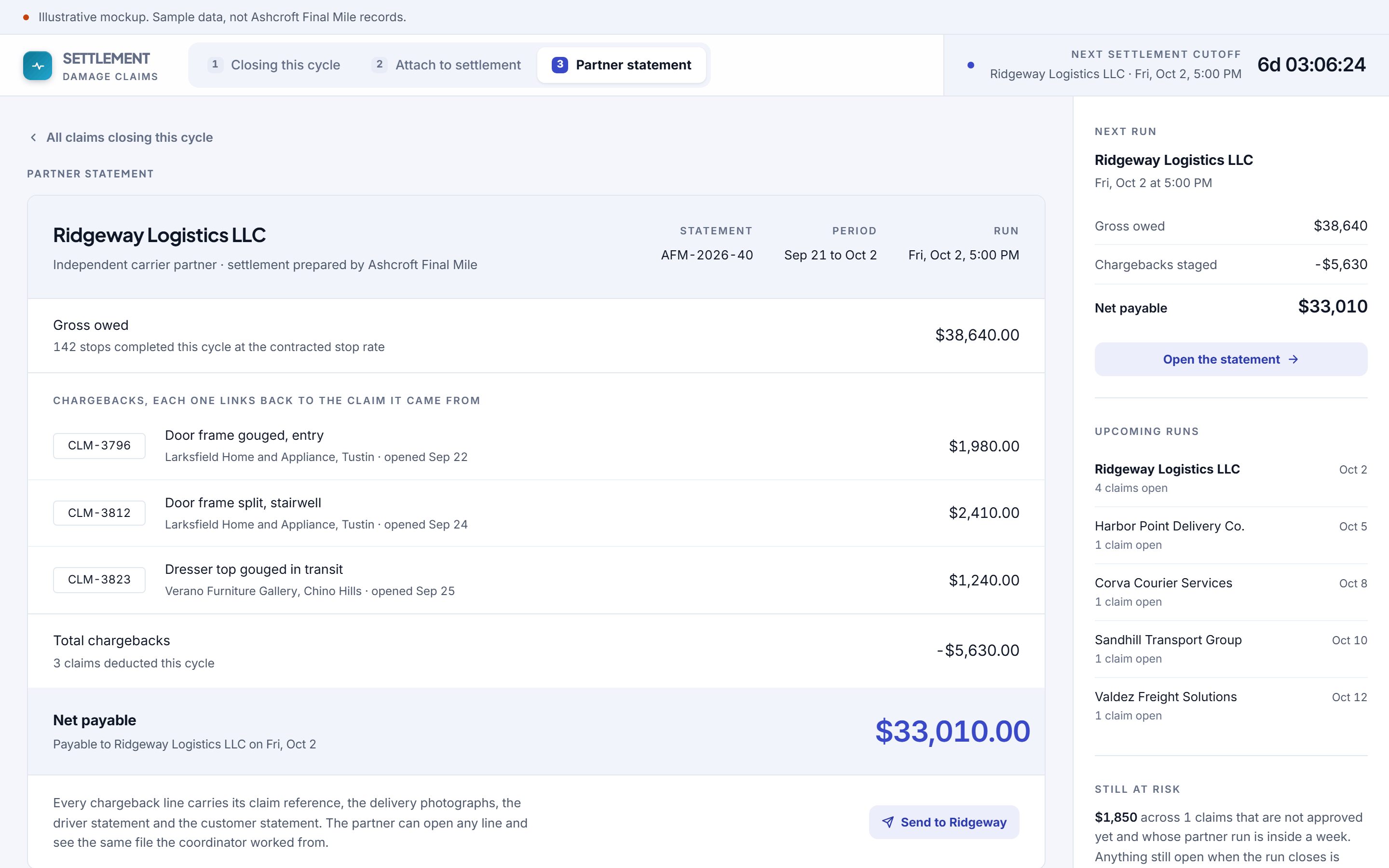Send the statement to Ridgeway
The image size is (1389, 868).
[x=944, y=822]
